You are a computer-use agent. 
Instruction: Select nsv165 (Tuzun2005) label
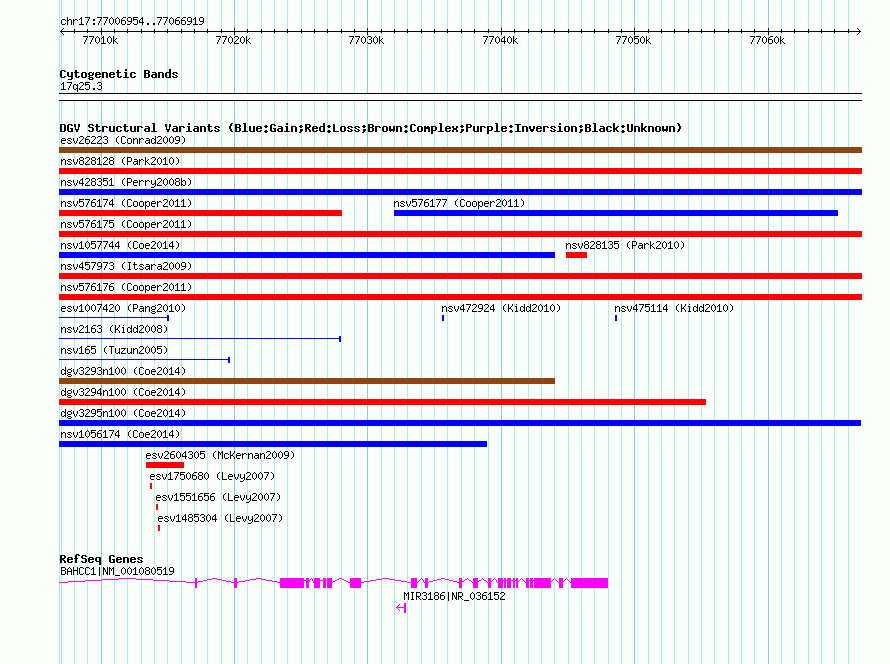click(114, 350)
